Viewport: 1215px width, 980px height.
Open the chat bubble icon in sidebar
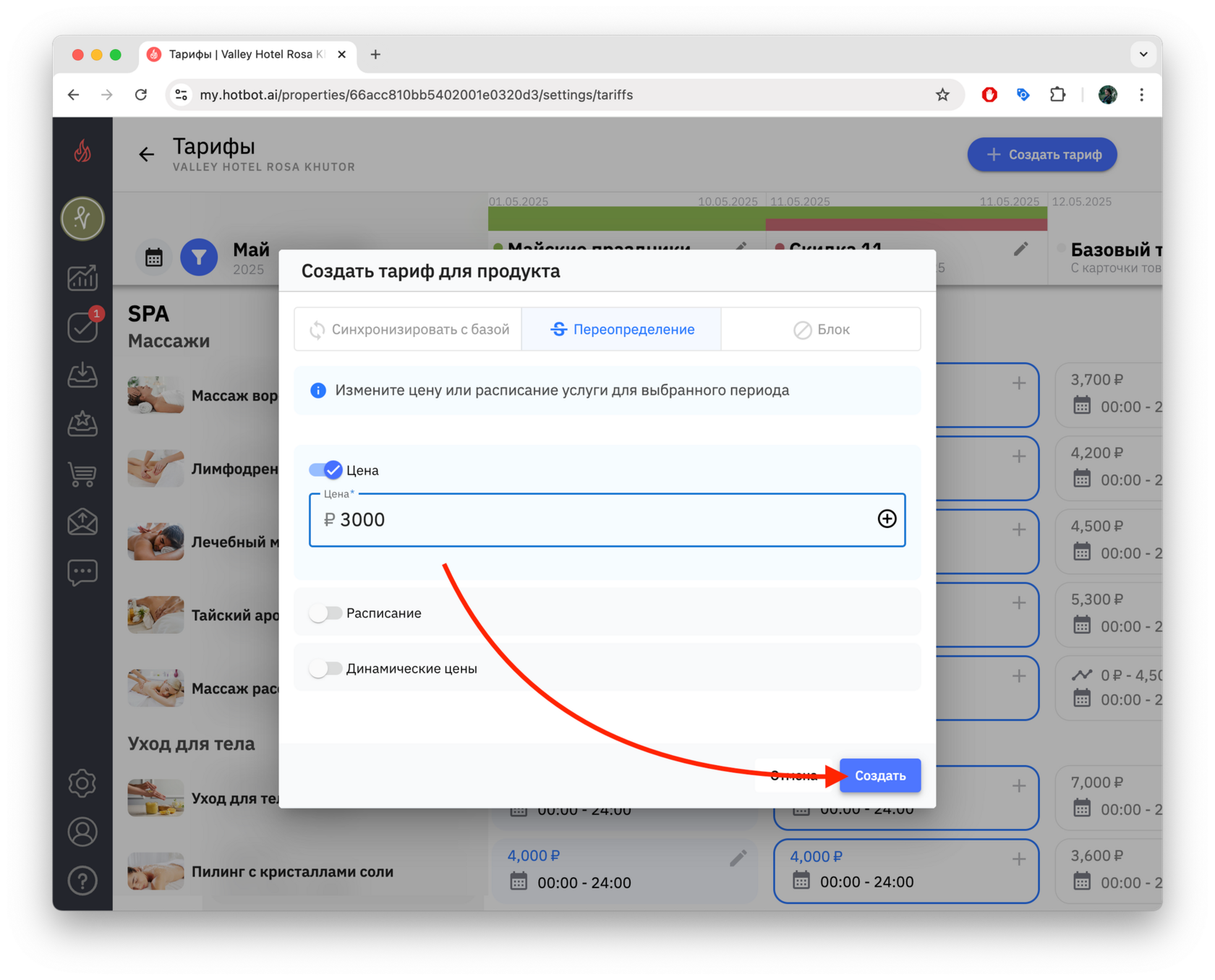point(82,572)
